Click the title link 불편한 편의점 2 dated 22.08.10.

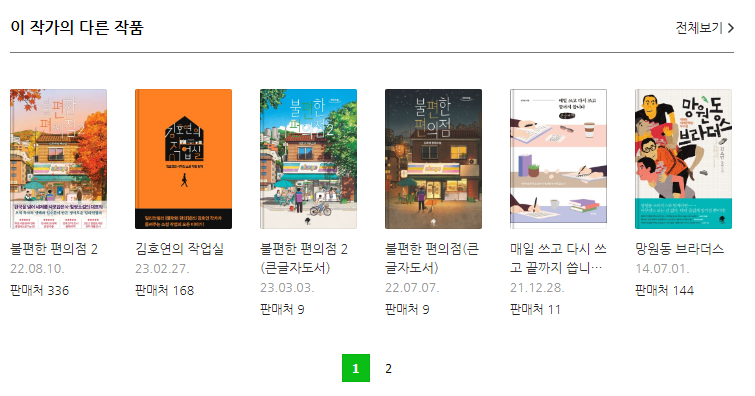tap(54, 249)
